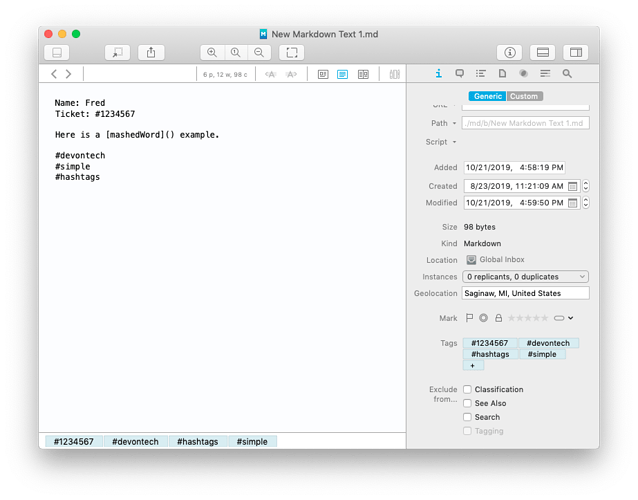Screen dimensions: 638x500
Task: Click the editing bar tools icon
Action: tap(395, 74)
